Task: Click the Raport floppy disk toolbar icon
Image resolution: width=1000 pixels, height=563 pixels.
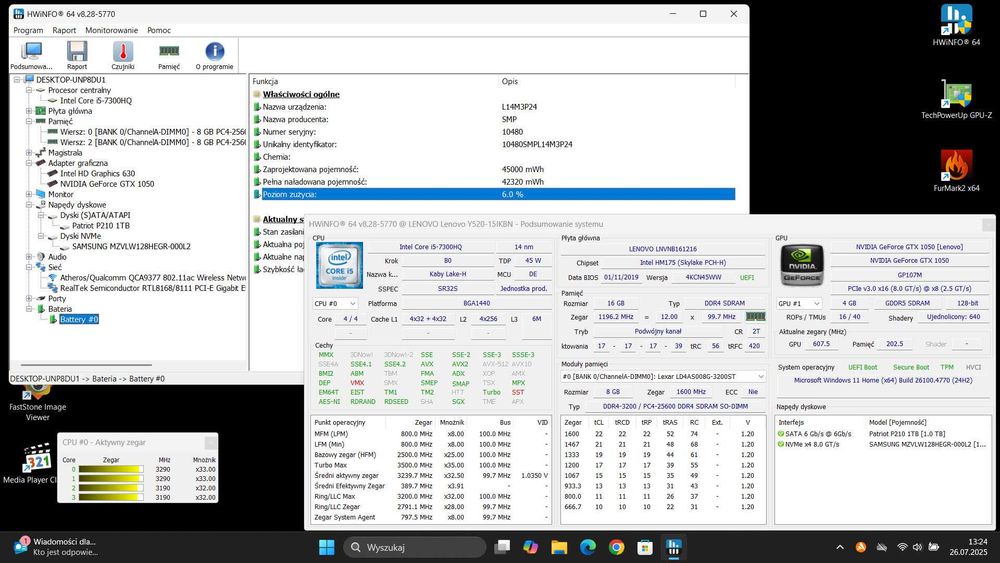Action: [77, 55]
